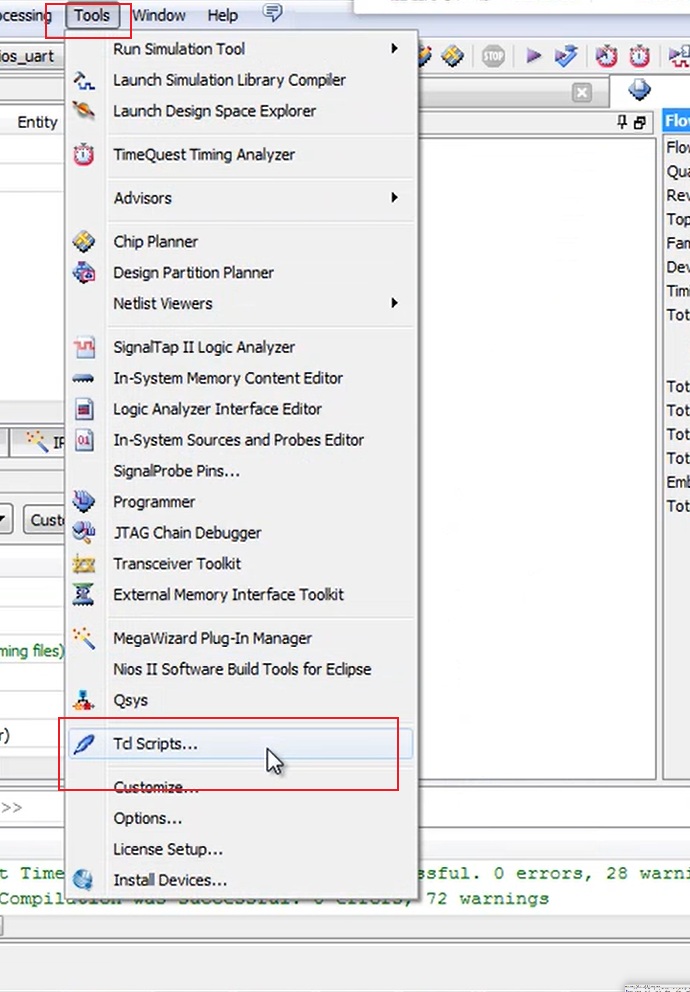This screenshot has height=992, width=690.
Task: Open the Window menu
Action: click(x=159, y=15)
